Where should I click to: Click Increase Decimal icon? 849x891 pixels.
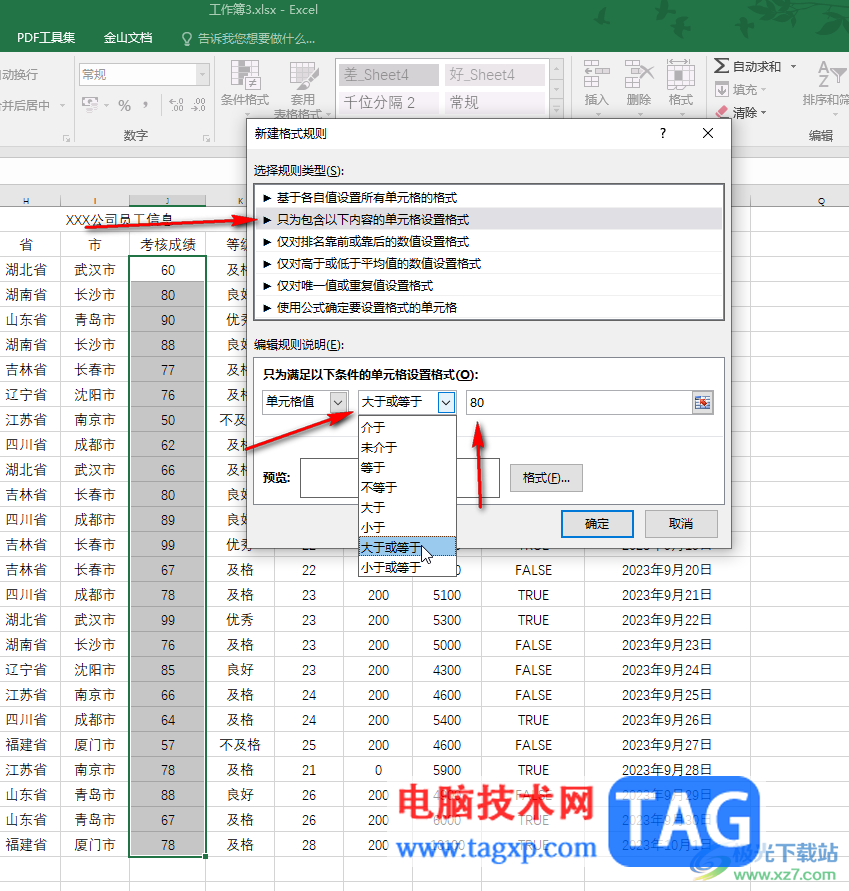click(176, 105)
